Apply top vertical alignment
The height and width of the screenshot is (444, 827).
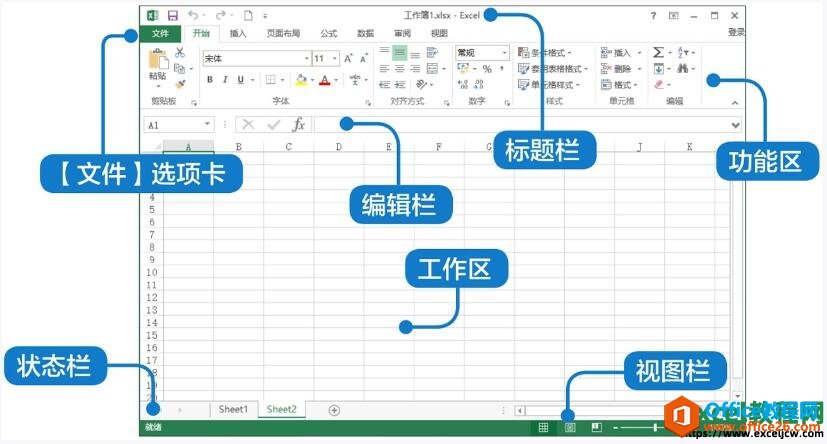(x=384, y=52)
